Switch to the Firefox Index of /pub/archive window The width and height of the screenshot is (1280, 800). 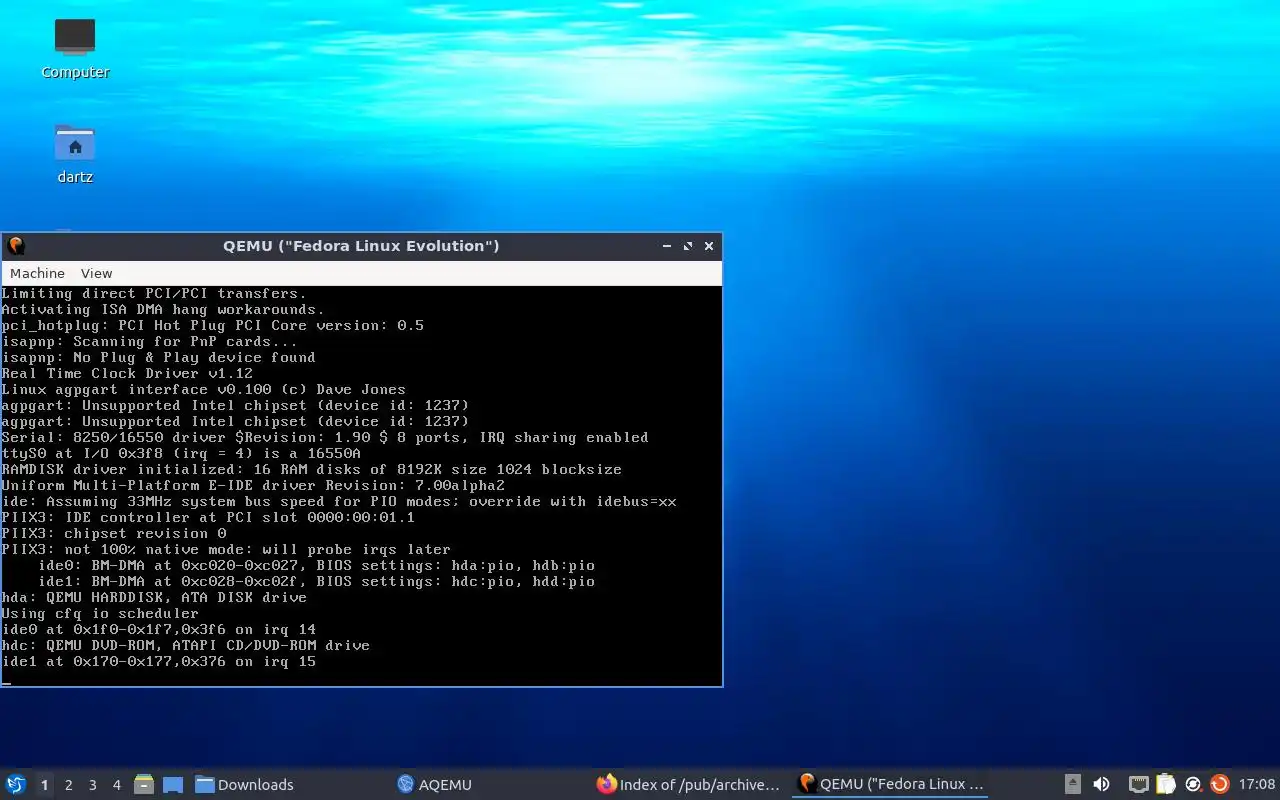click(688, 785)
